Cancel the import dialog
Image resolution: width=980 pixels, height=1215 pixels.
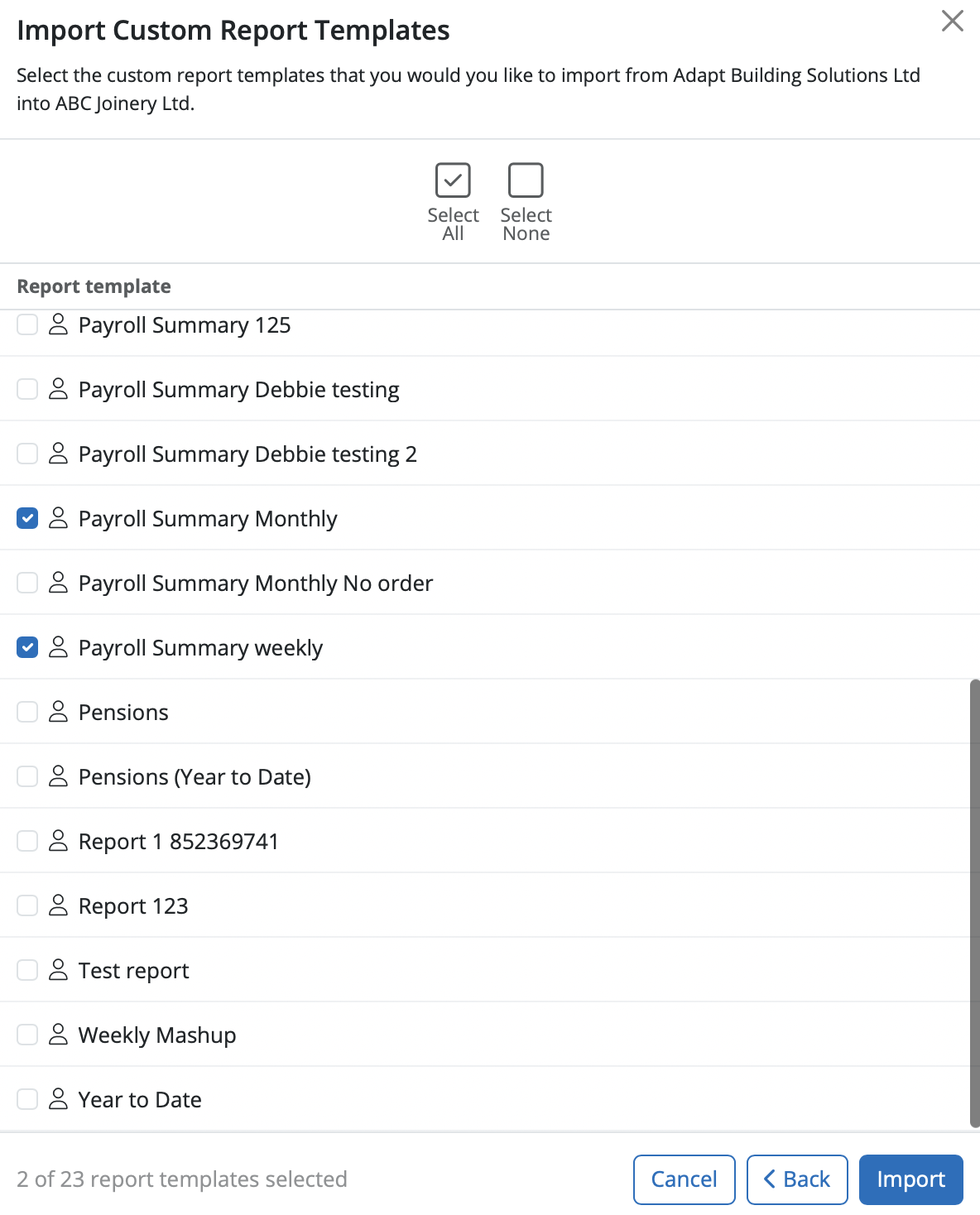point(684,1179)
